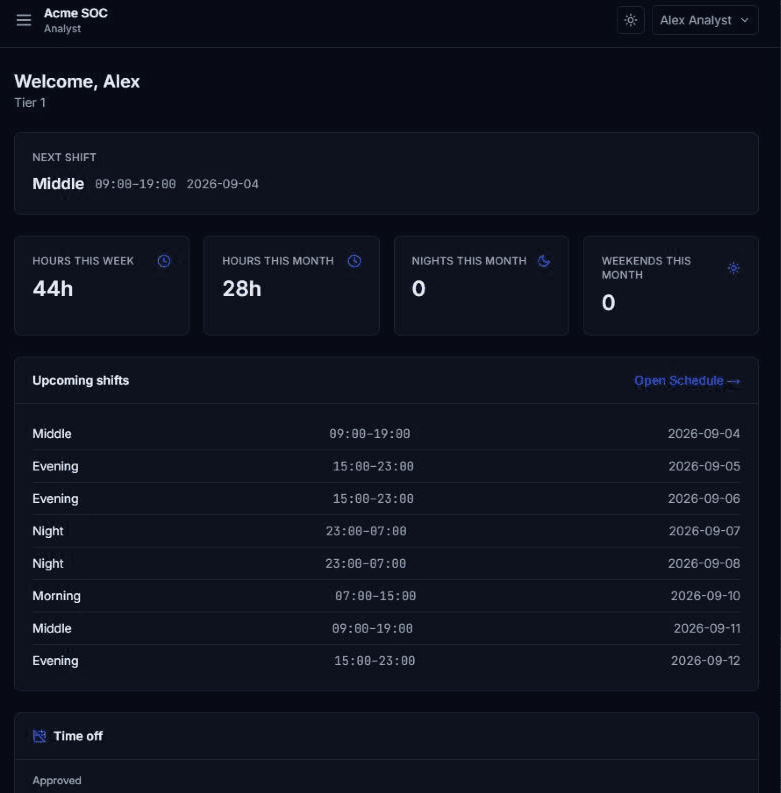
Task: Click the Time off heading
Action: [x=78, y=736]
